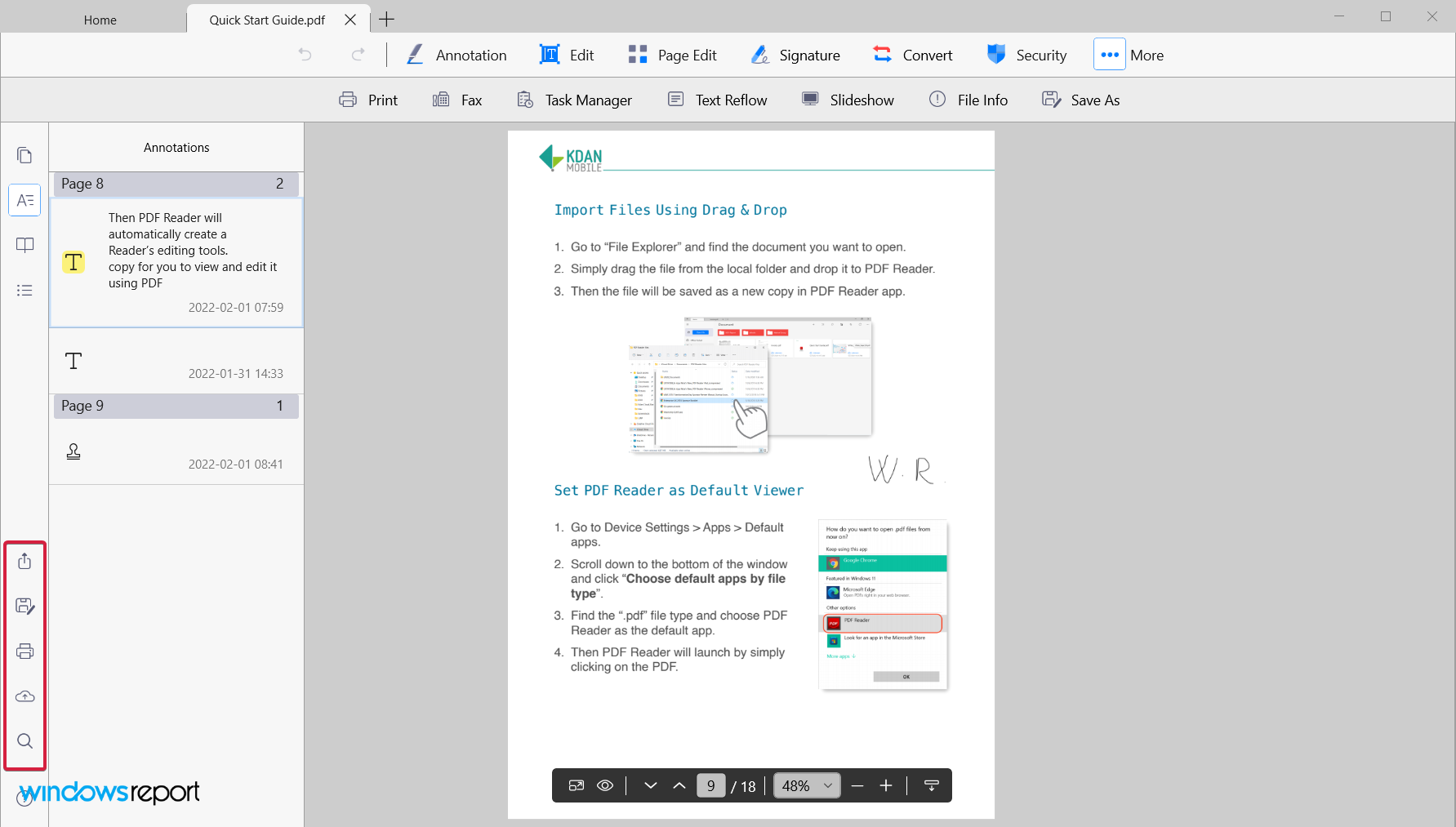Image resolution: width=1456 pixels, height=827 pixels.
Task: Open the Convert option
Action: click(x=912, y=55)
